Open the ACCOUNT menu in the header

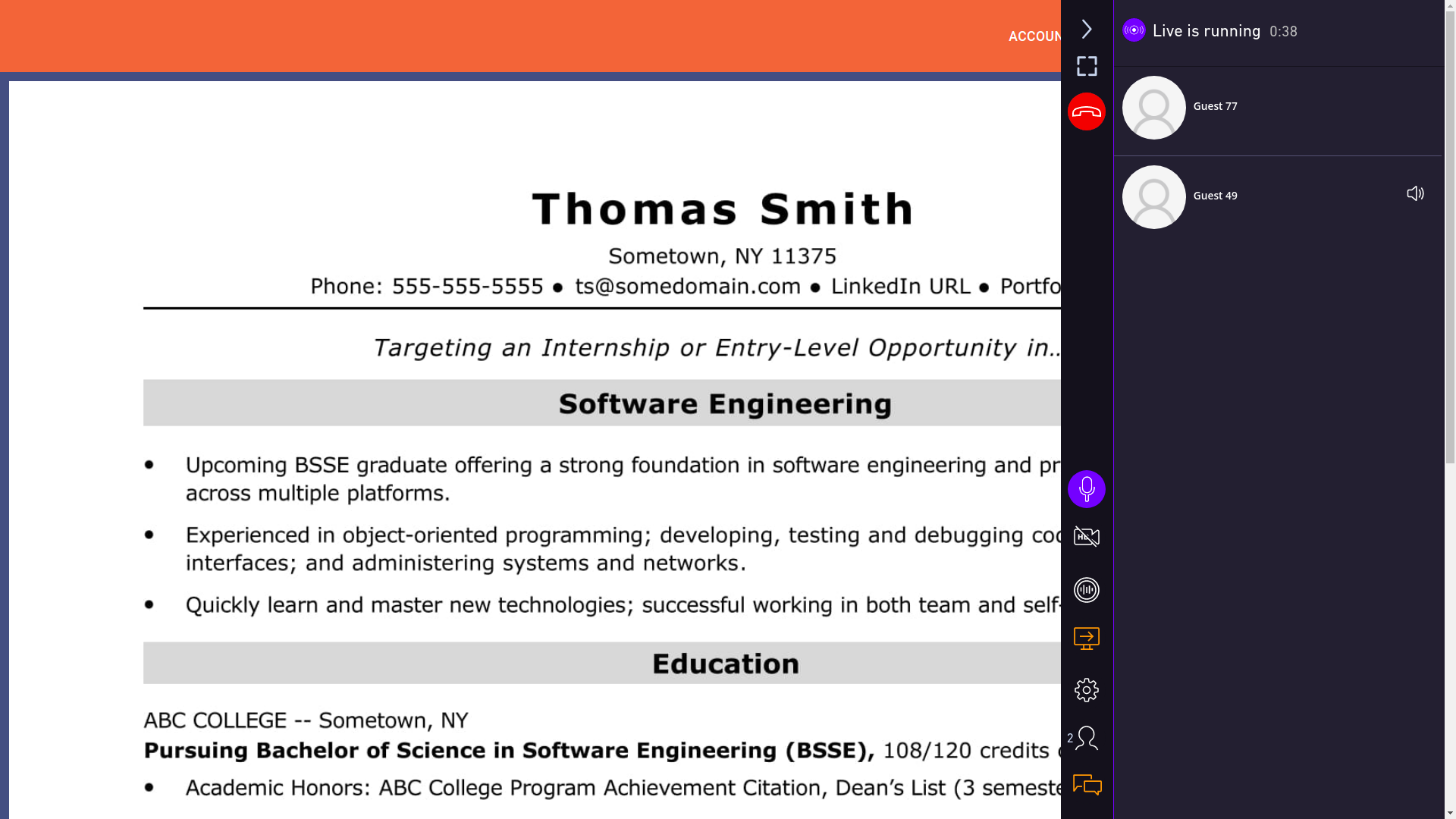1035,36
